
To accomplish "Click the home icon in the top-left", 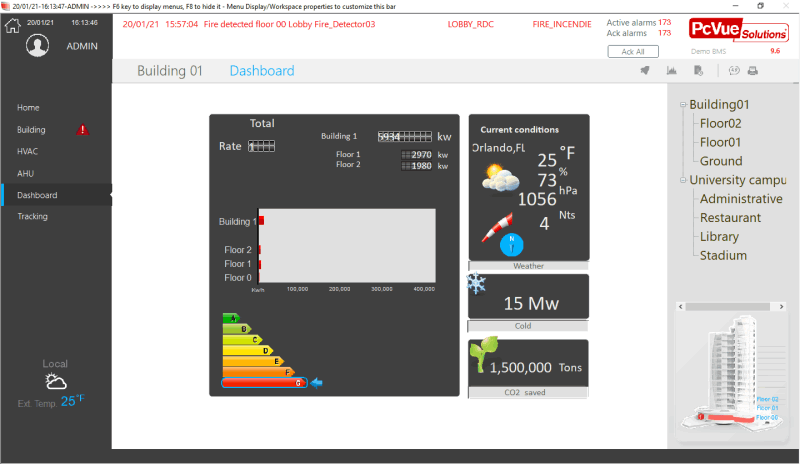I will tap(13, 25).
